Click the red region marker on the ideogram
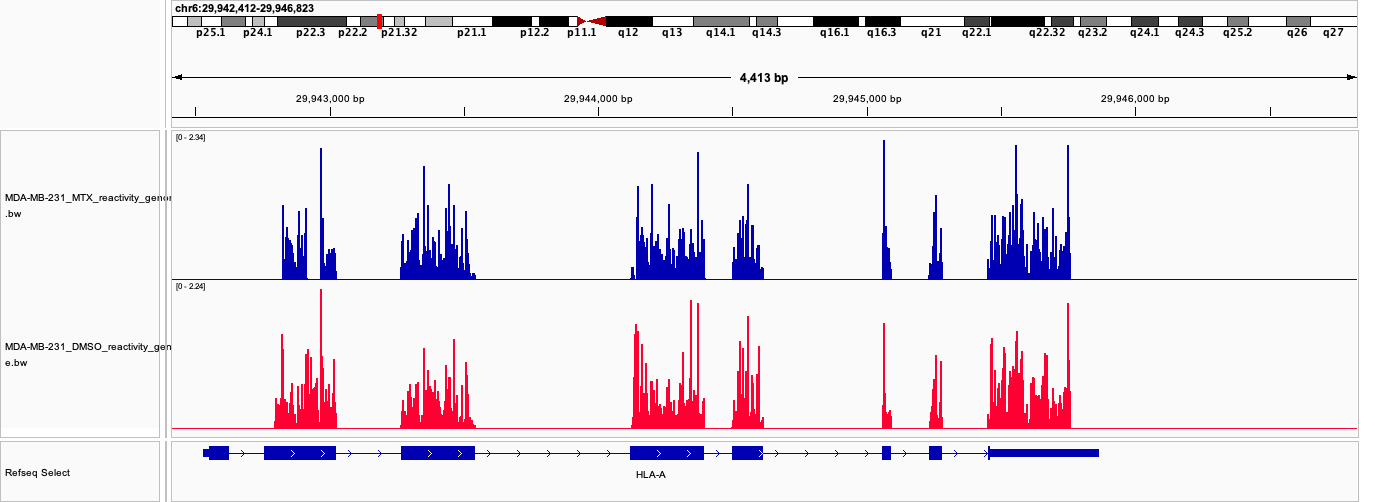Image resolution: width=1375 pixels, height=502 pixels. pos(379,21)
